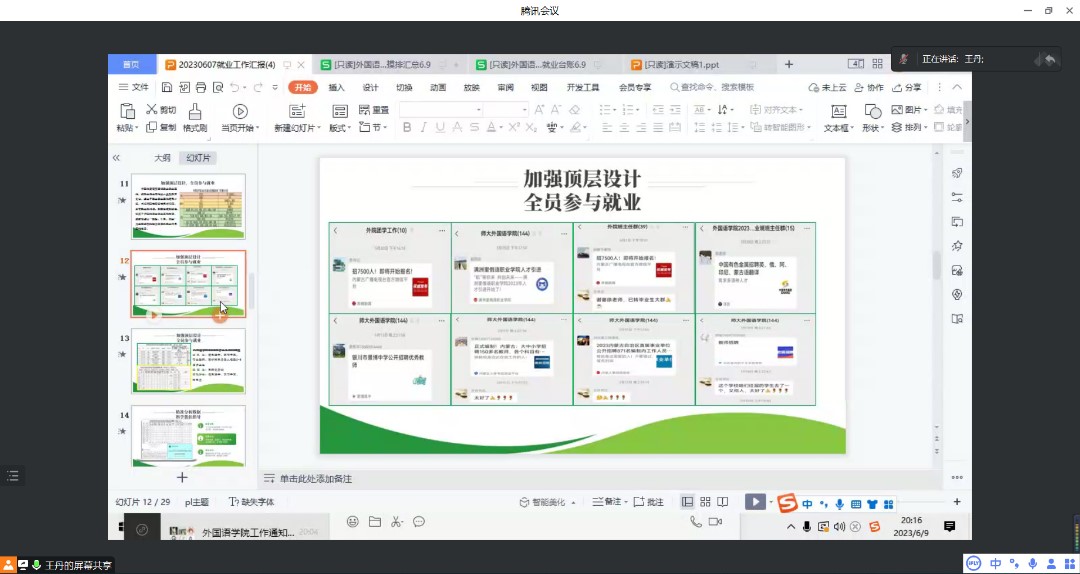Start slideshow from current slide icon

tap(240, 111)
